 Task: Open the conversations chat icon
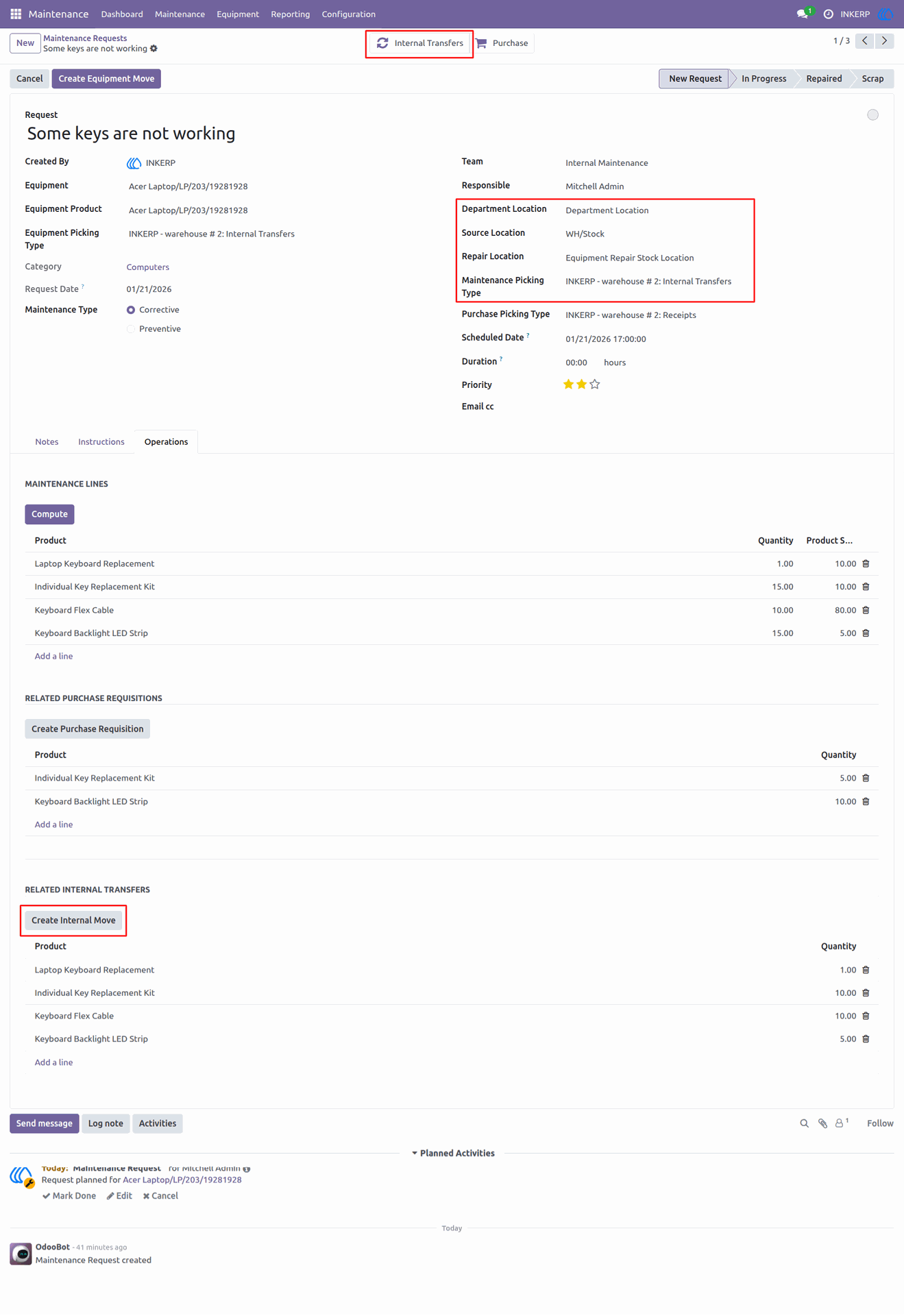(803, 14)
